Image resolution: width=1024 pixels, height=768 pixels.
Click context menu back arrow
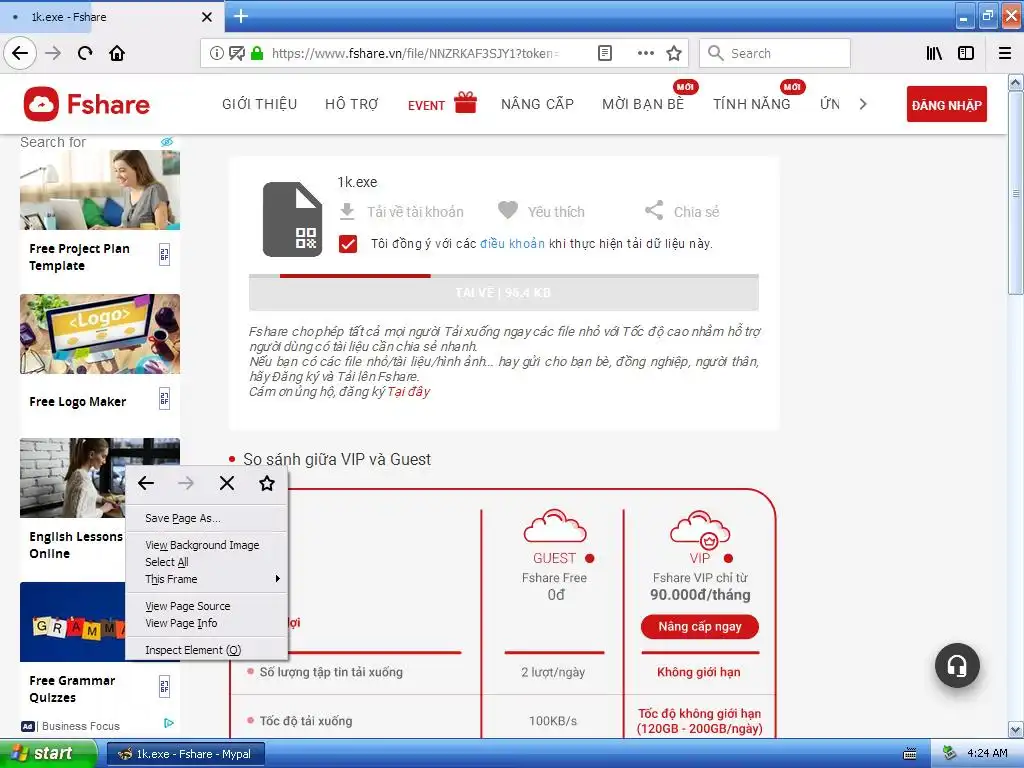tap(146, 483)
